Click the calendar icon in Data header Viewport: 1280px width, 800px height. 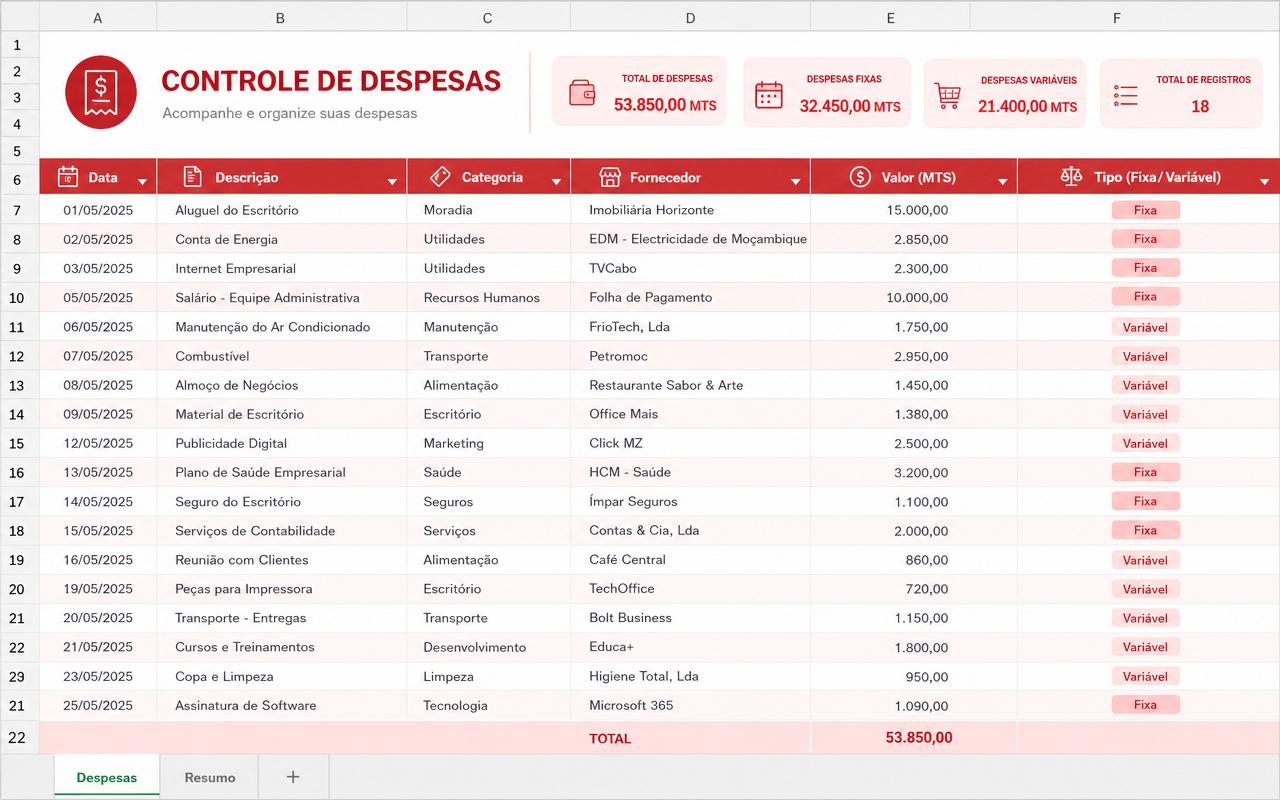click(x=68, y=177)
